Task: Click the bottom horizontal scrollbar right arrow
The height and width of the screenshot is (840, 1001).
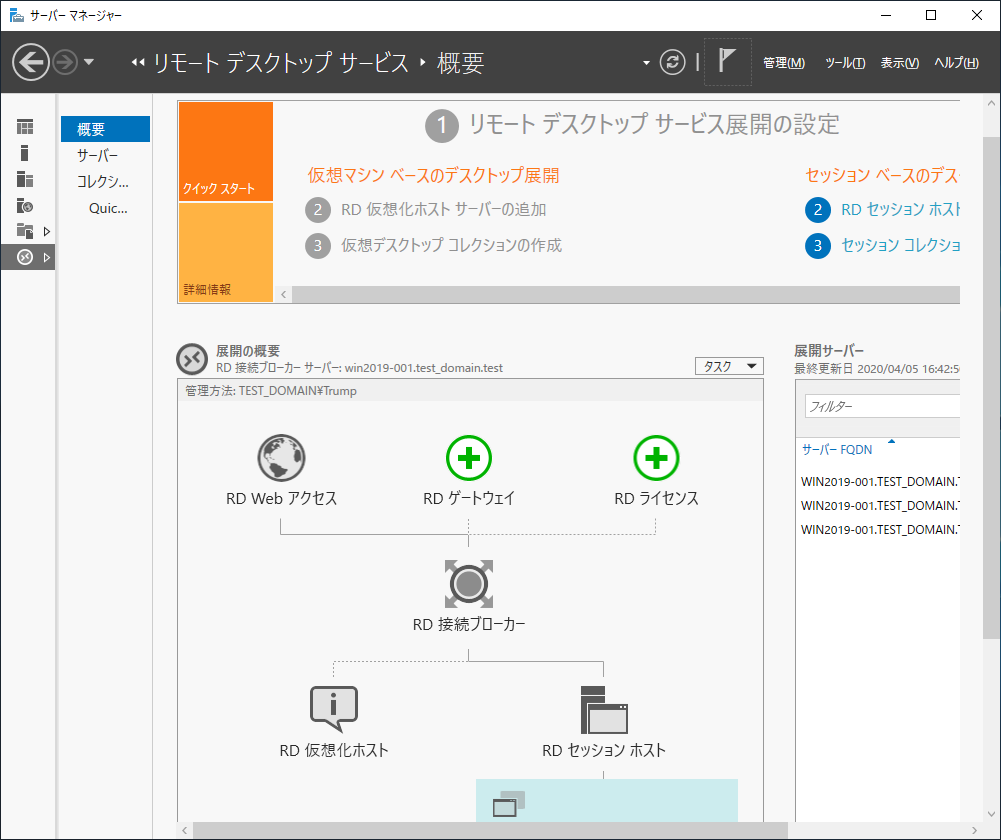Action: [975, 830]
